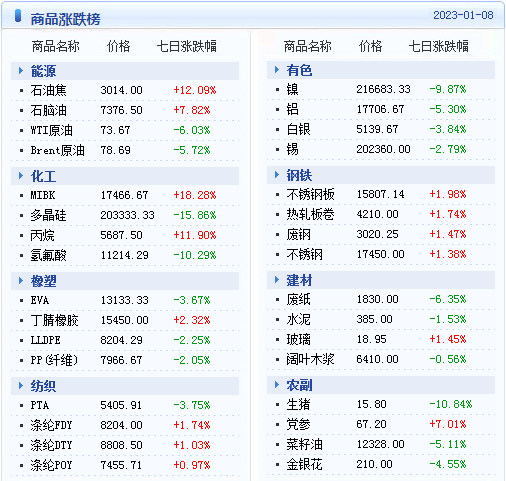The image size is (506, 481).
Task: Open the 石油焦 commodity
Action: point(48,90)
